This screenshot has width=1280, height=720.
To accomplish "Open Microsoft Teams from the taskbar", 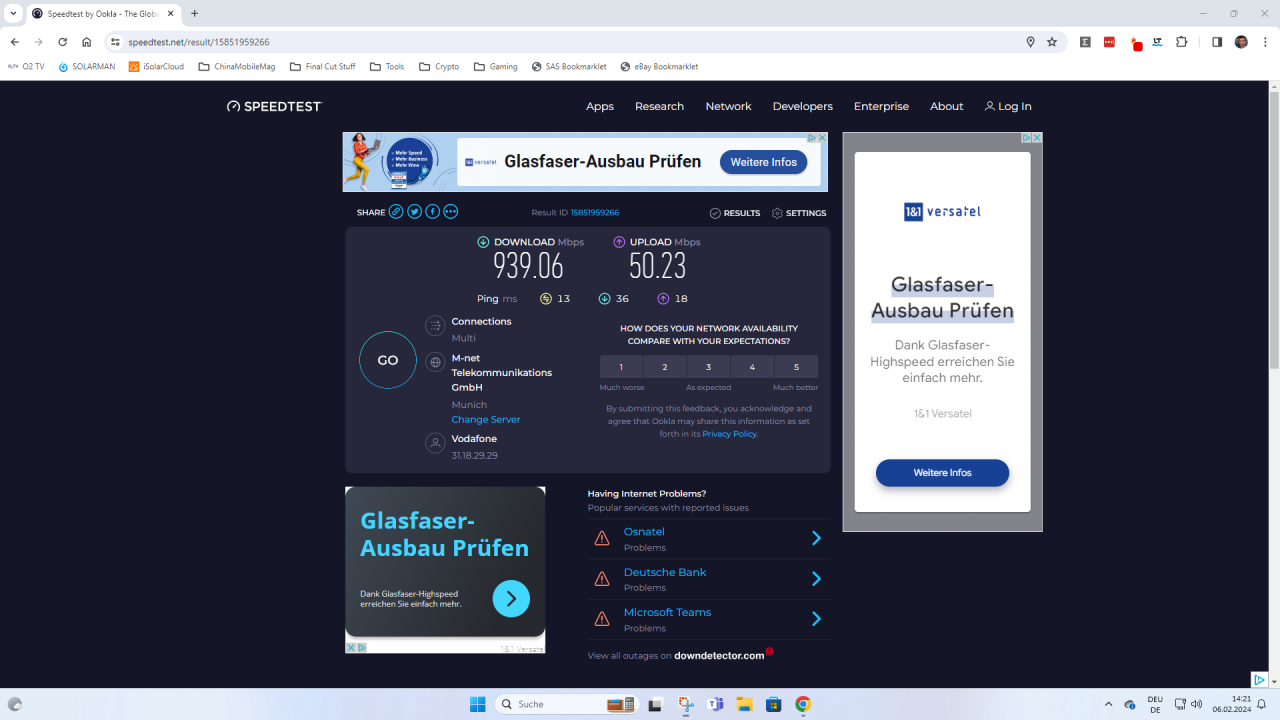I will point(715,704).
